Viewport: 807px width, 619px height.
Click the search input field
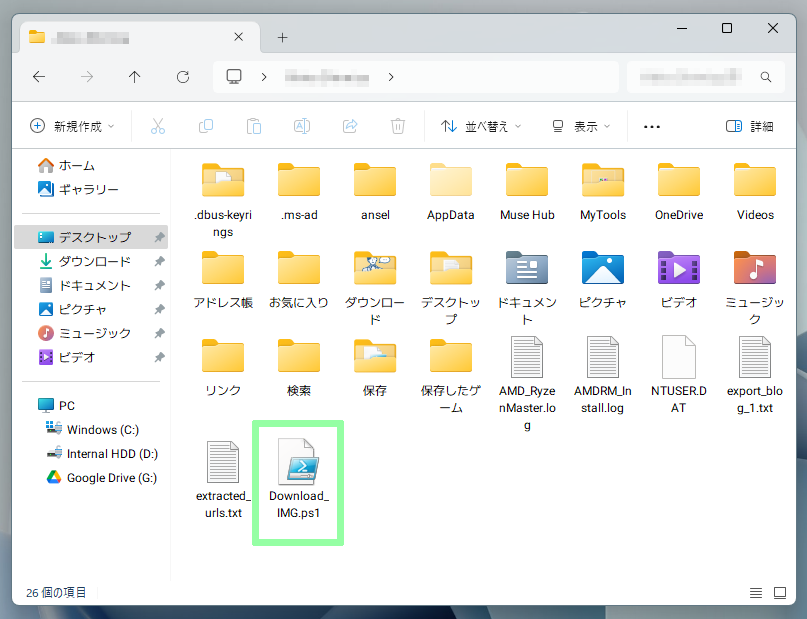pyautogui.click(x=700, y=77)
